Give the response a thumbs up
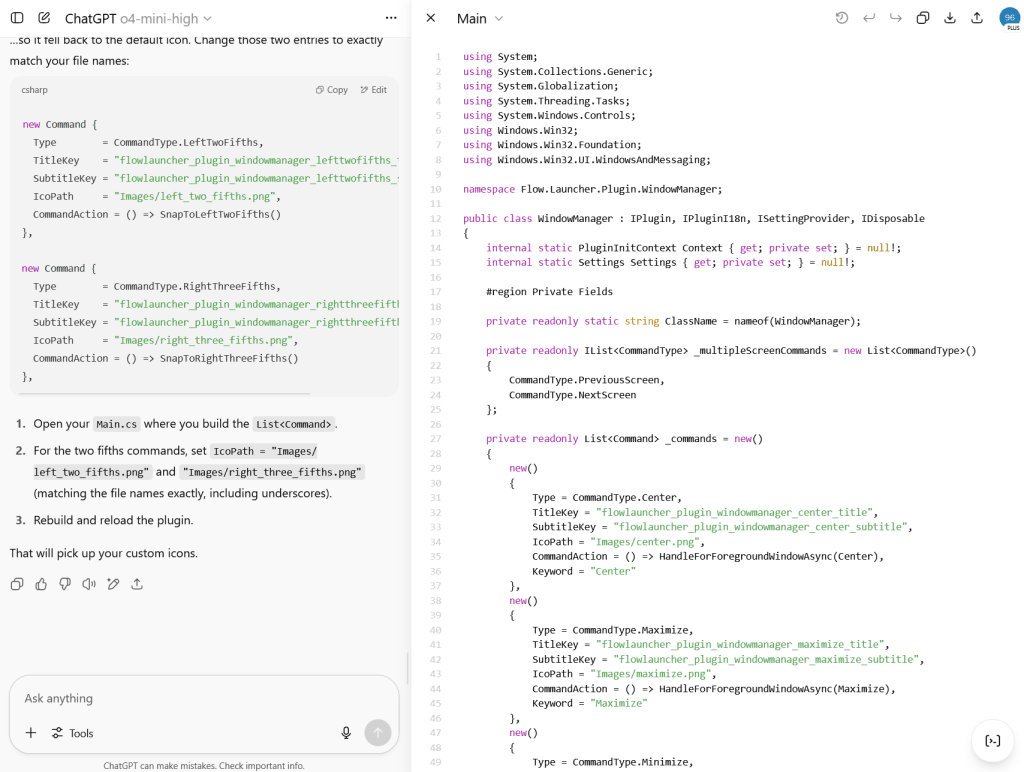Image resolution: width=1024 pixels, height=772 pixels. click(x=41, y=584)
